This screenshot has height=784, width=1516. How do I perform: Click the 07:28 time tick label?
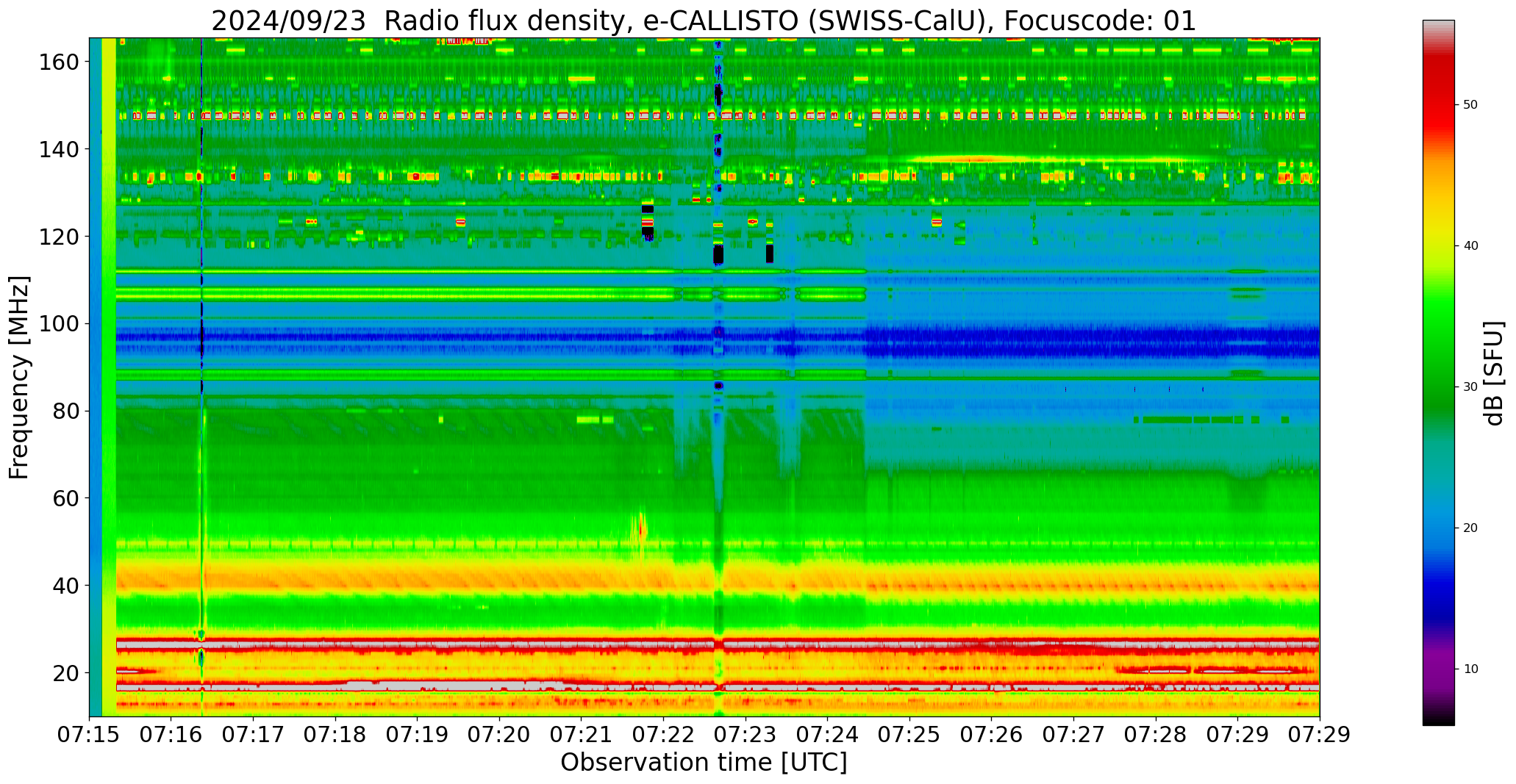[x=1156, y=735]
